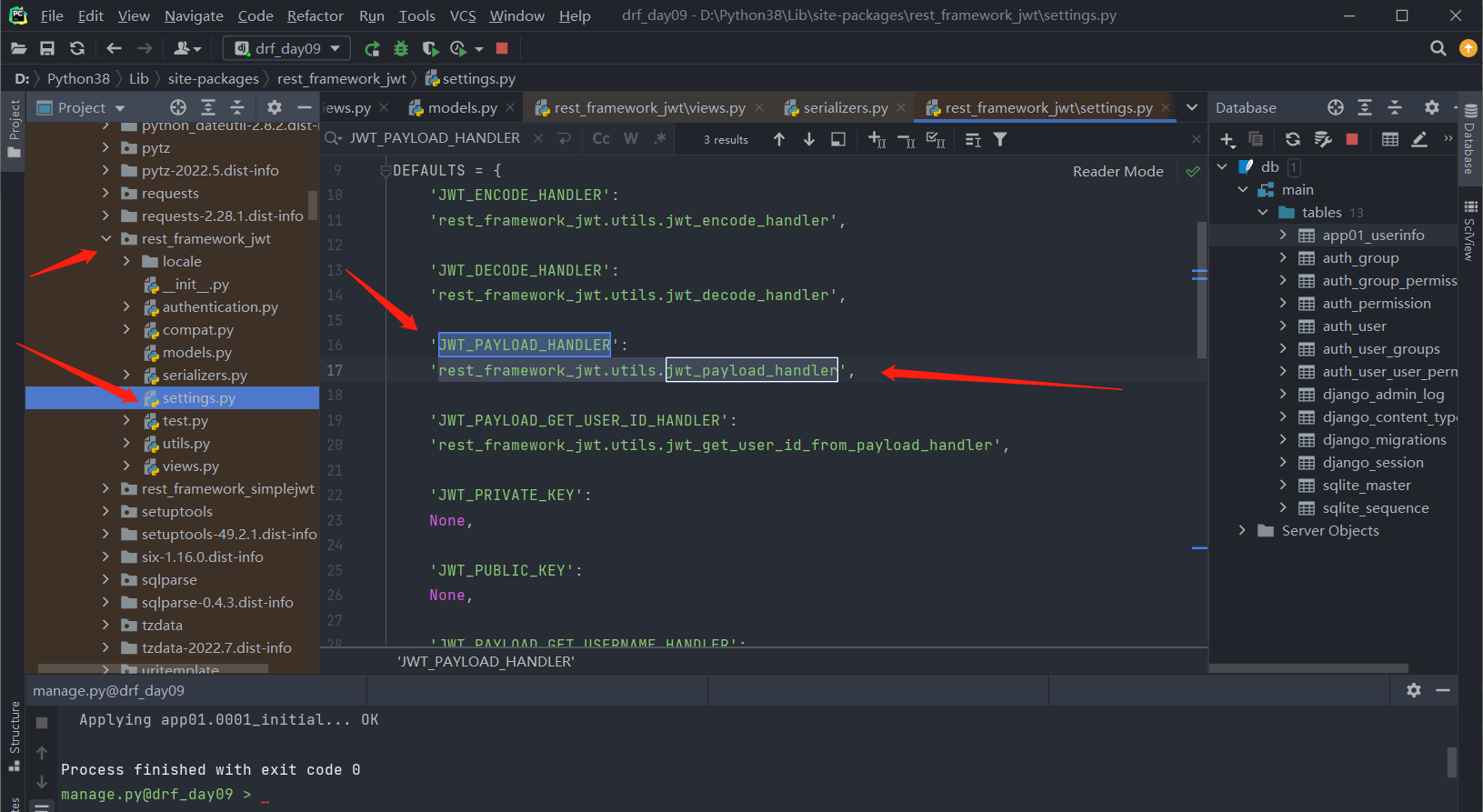Viewport: 1483px width, 812px height.
Task: Open the VCS menu
Action: [463, 15]
